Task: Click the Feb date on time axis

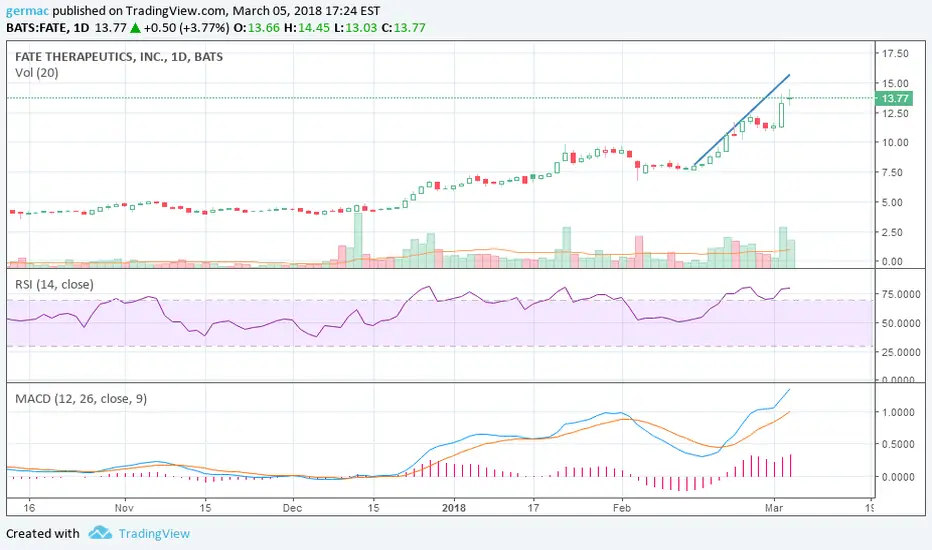Action: (x=622, y=508)
